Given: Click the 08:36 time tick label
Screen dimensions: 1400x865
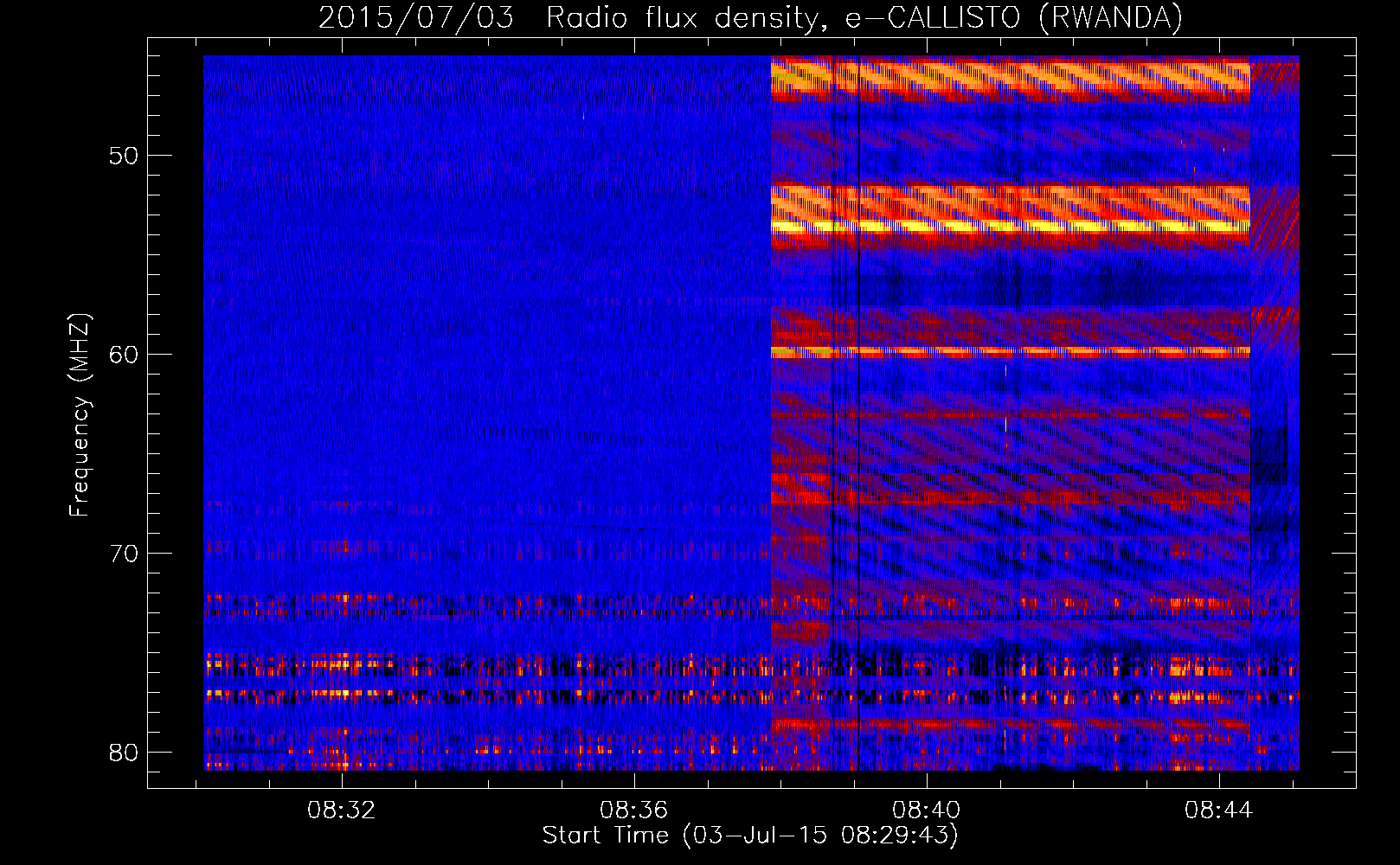Looking at the screenshot, I should click(x=634, y=811).
